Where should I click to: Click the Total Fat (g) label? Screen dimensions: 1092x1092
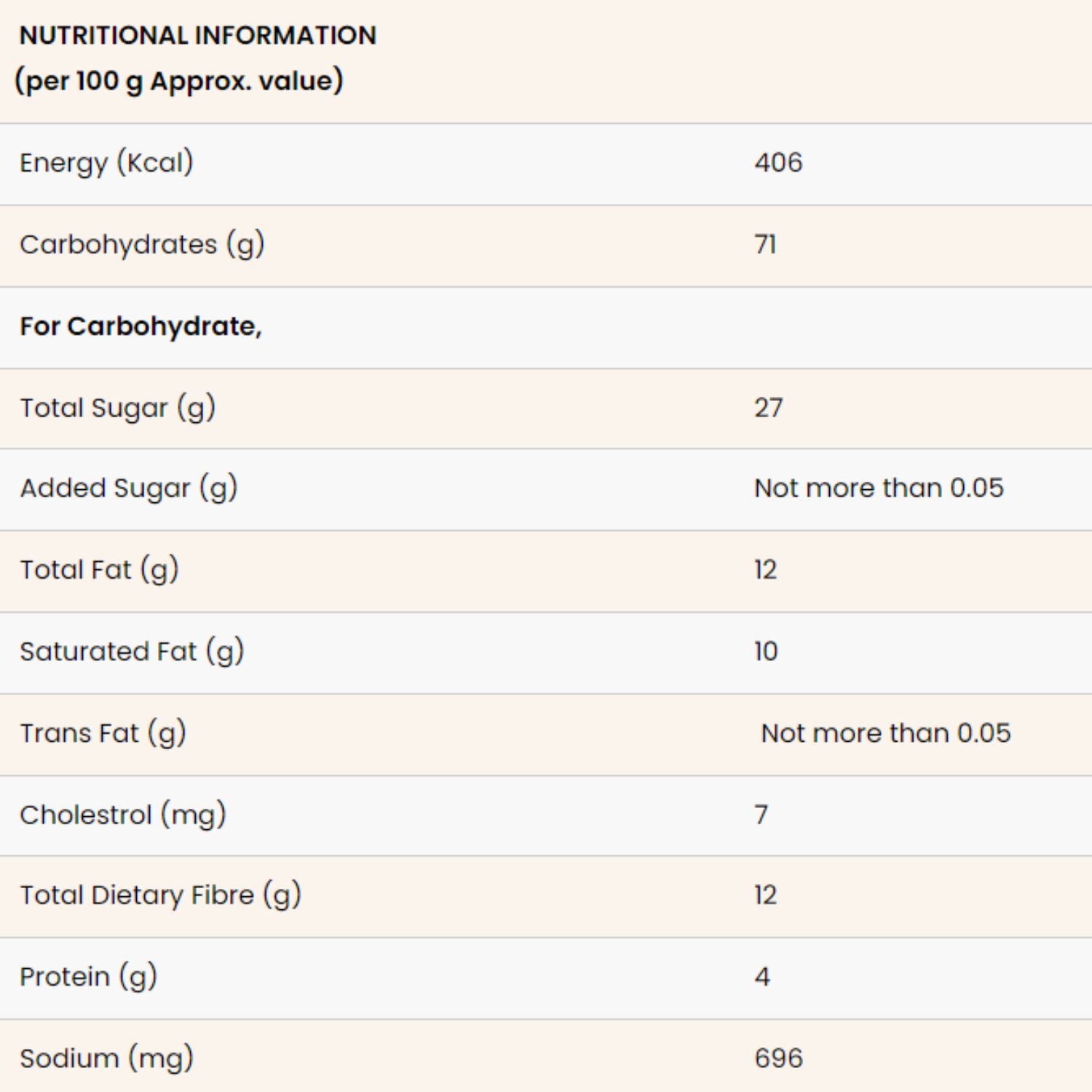point(99,570)
